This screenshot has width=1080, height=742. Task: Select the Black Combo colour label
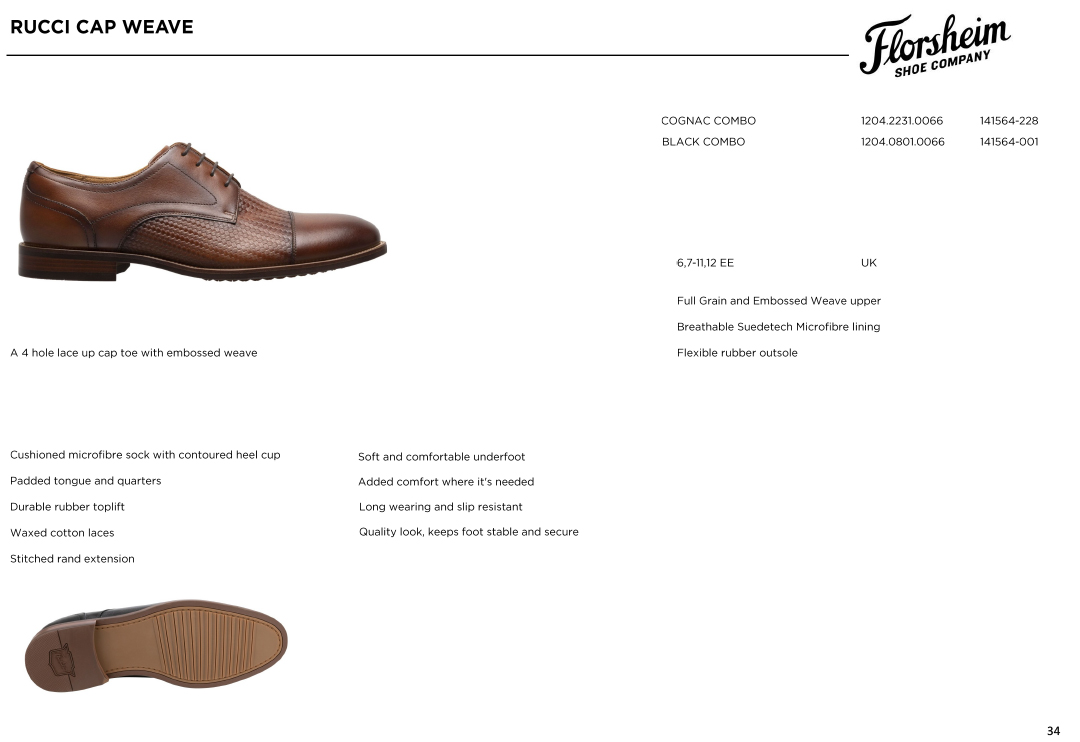click(703, 142)
